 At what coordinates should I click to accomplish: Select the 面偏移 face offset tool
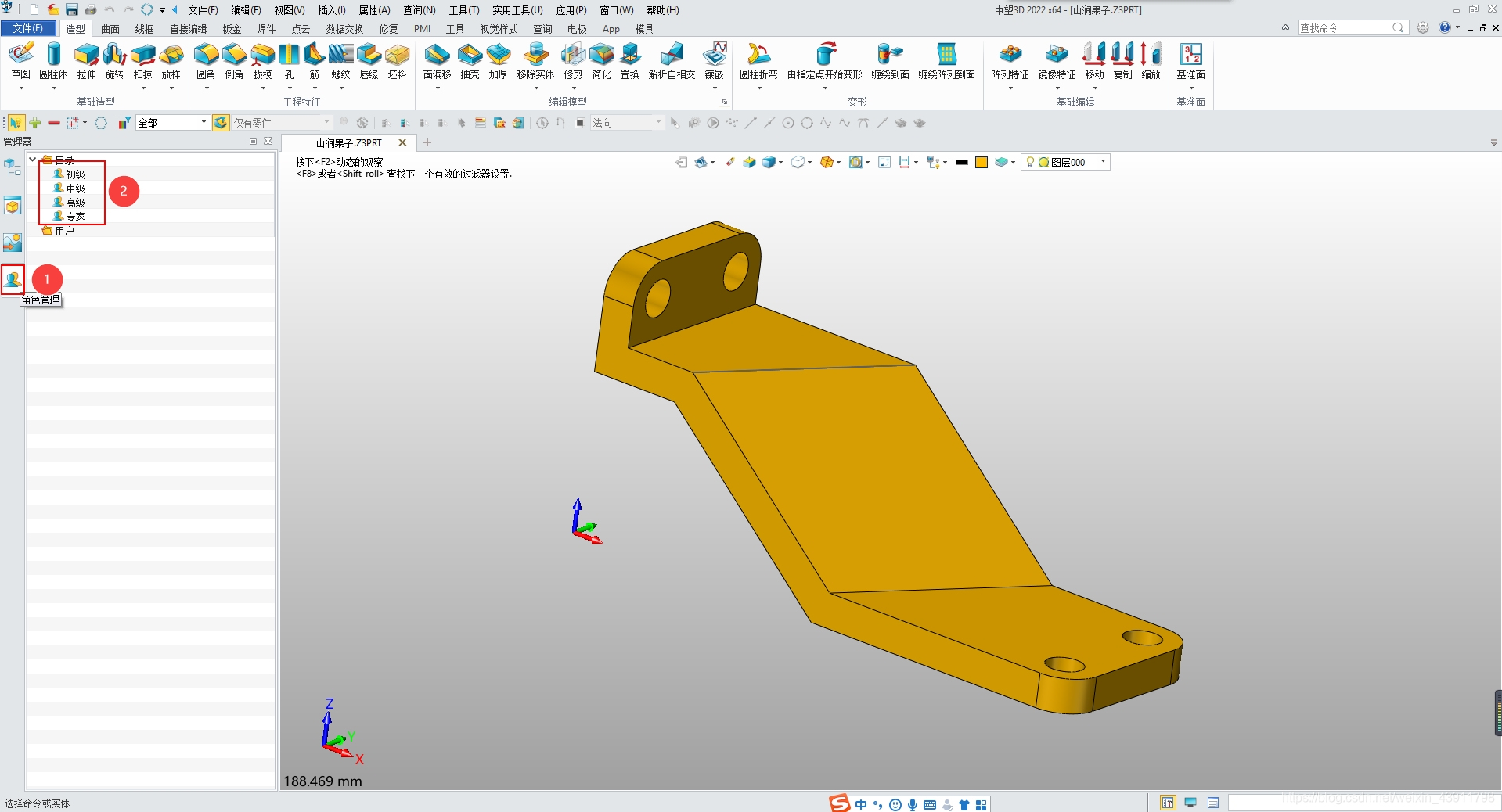coord(437,61)
